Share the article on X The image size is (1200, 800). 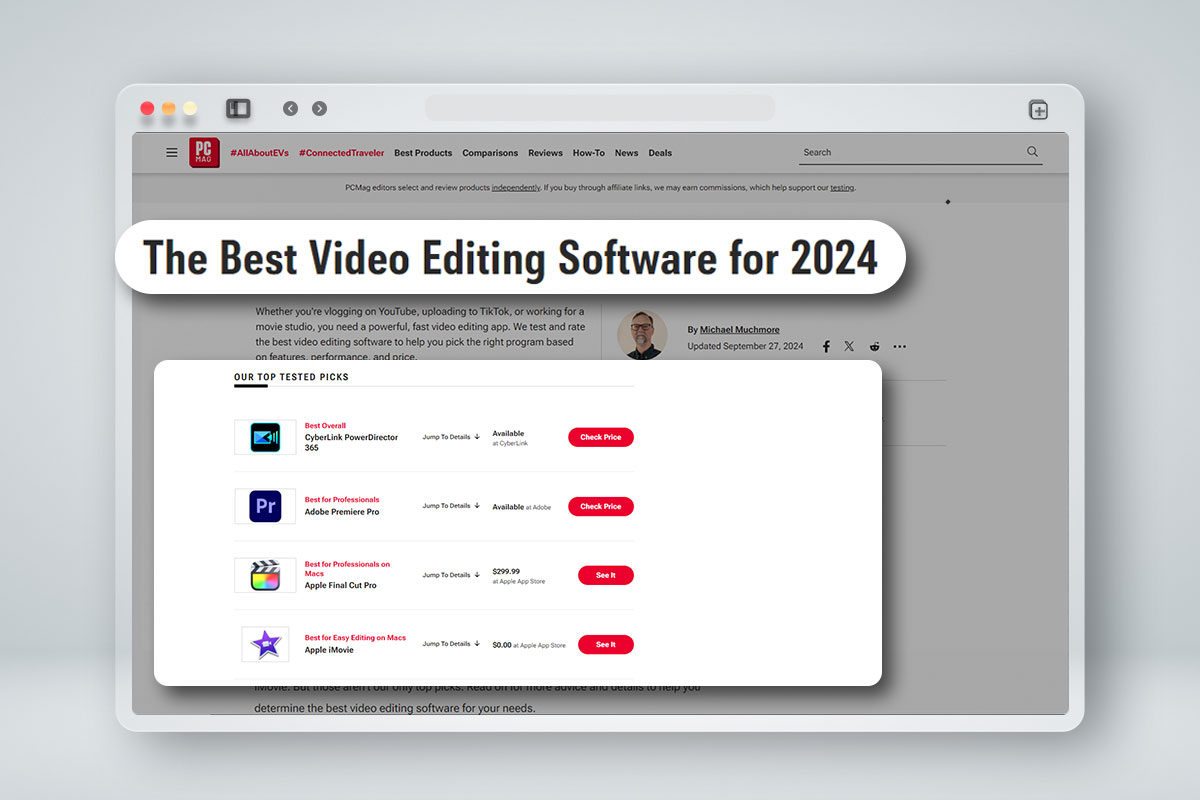849,346
